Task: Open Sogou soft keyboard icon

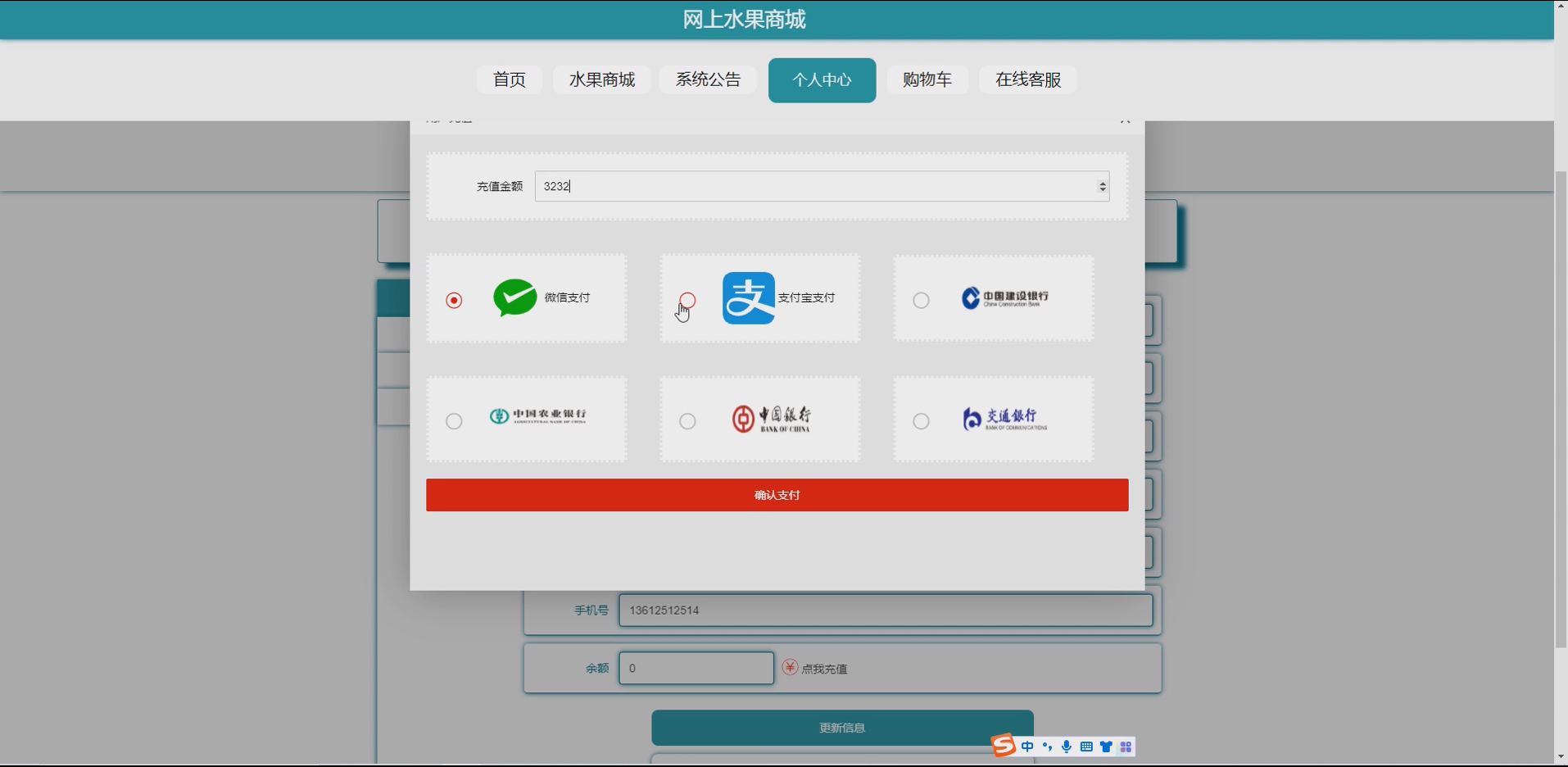Action: (1086, 747)
